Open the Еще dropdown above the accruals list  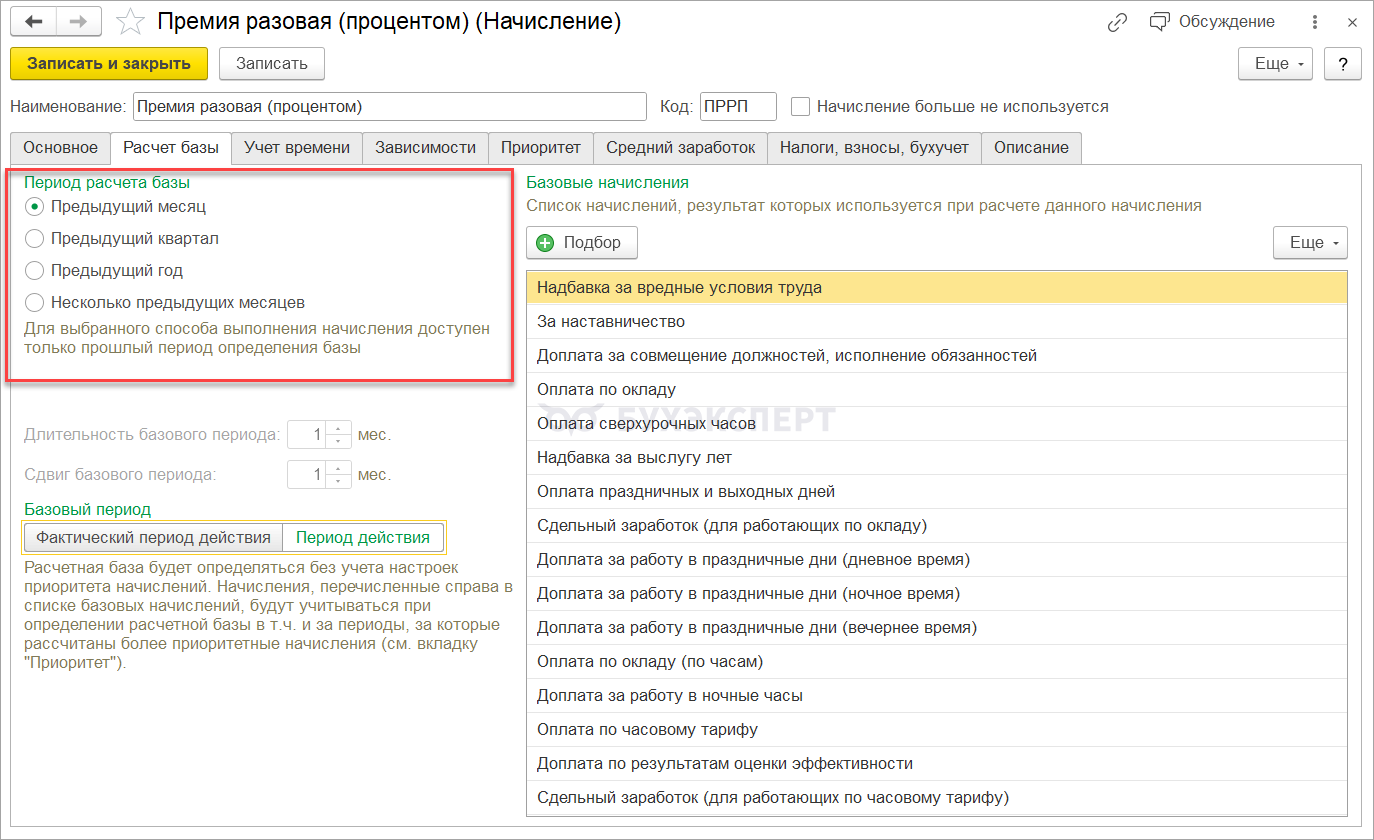1310,242
